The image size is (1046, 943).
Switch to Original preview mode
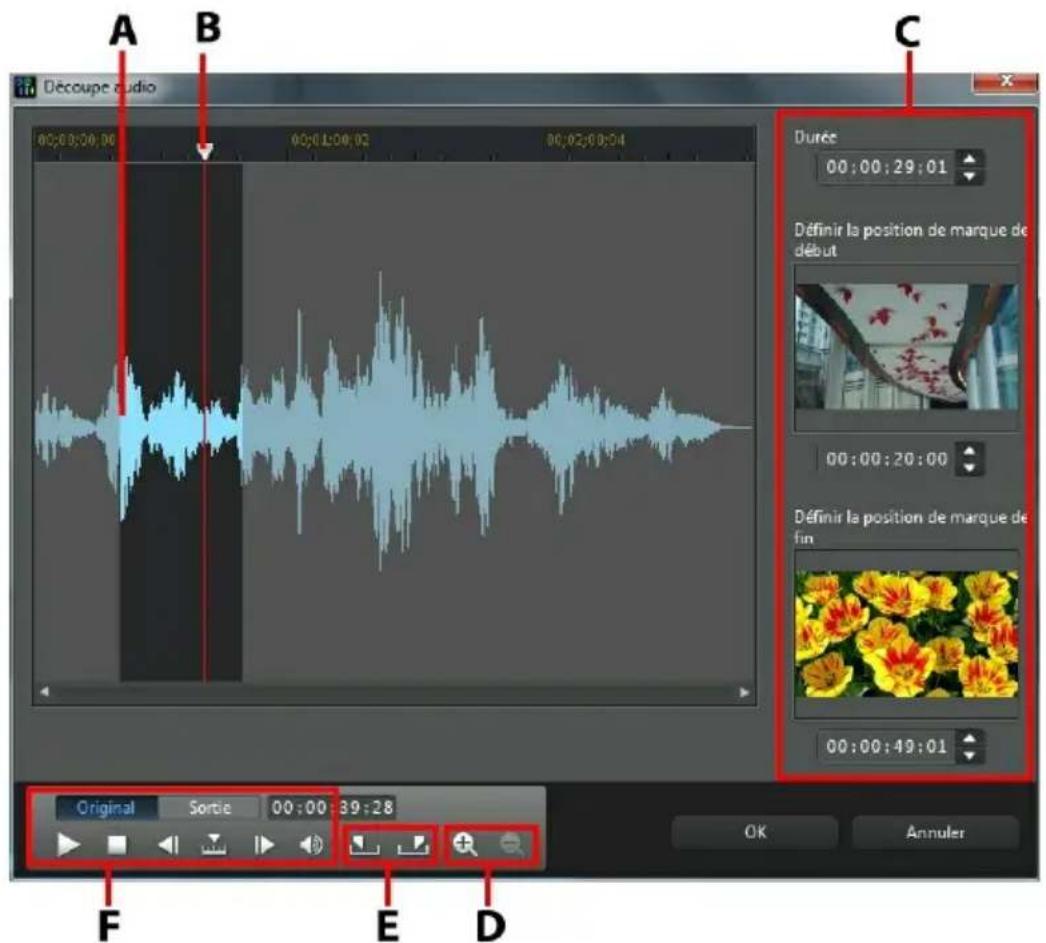(106, 808)
